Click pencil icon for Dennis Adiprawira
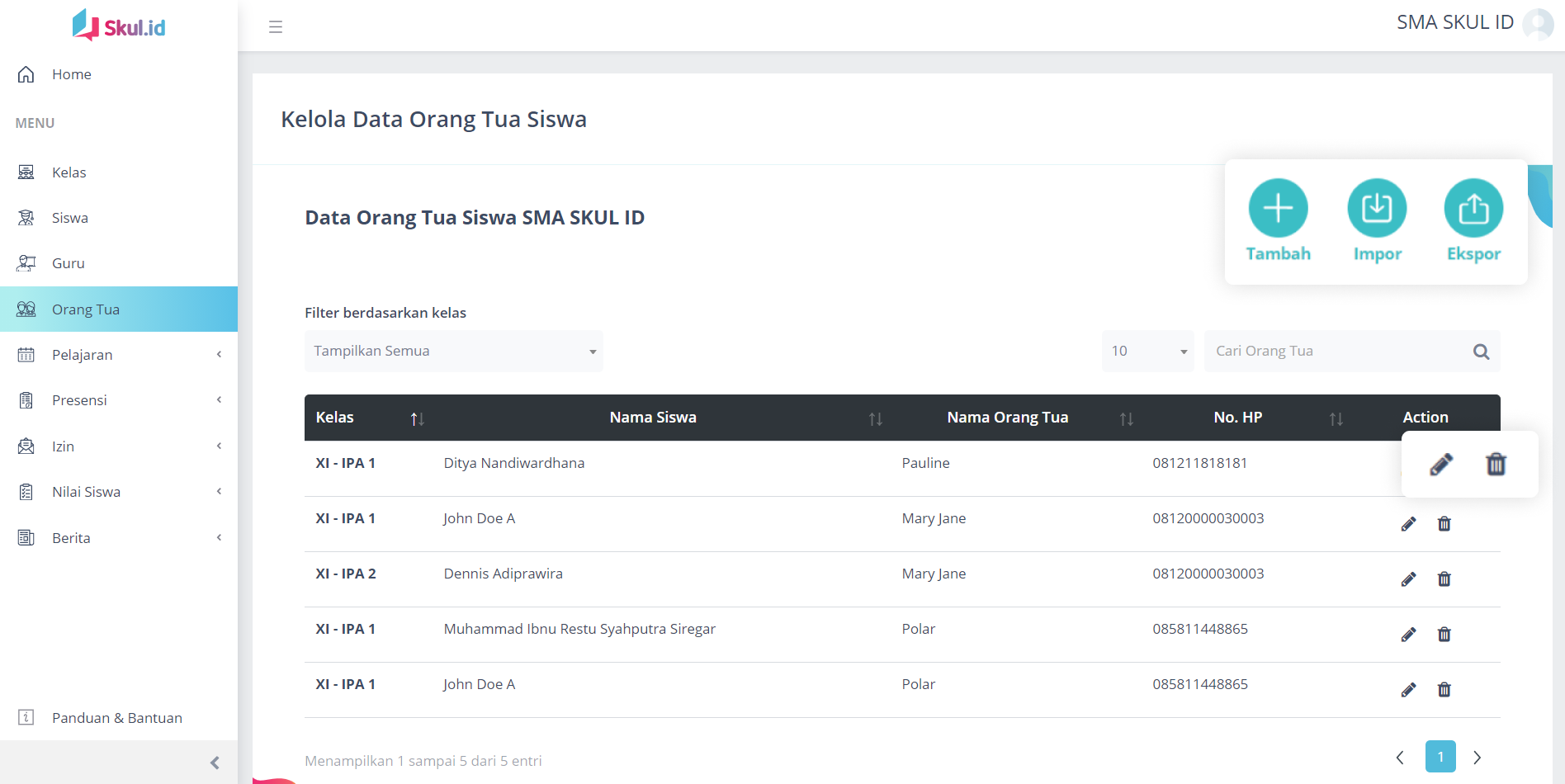 point(1408,579)
